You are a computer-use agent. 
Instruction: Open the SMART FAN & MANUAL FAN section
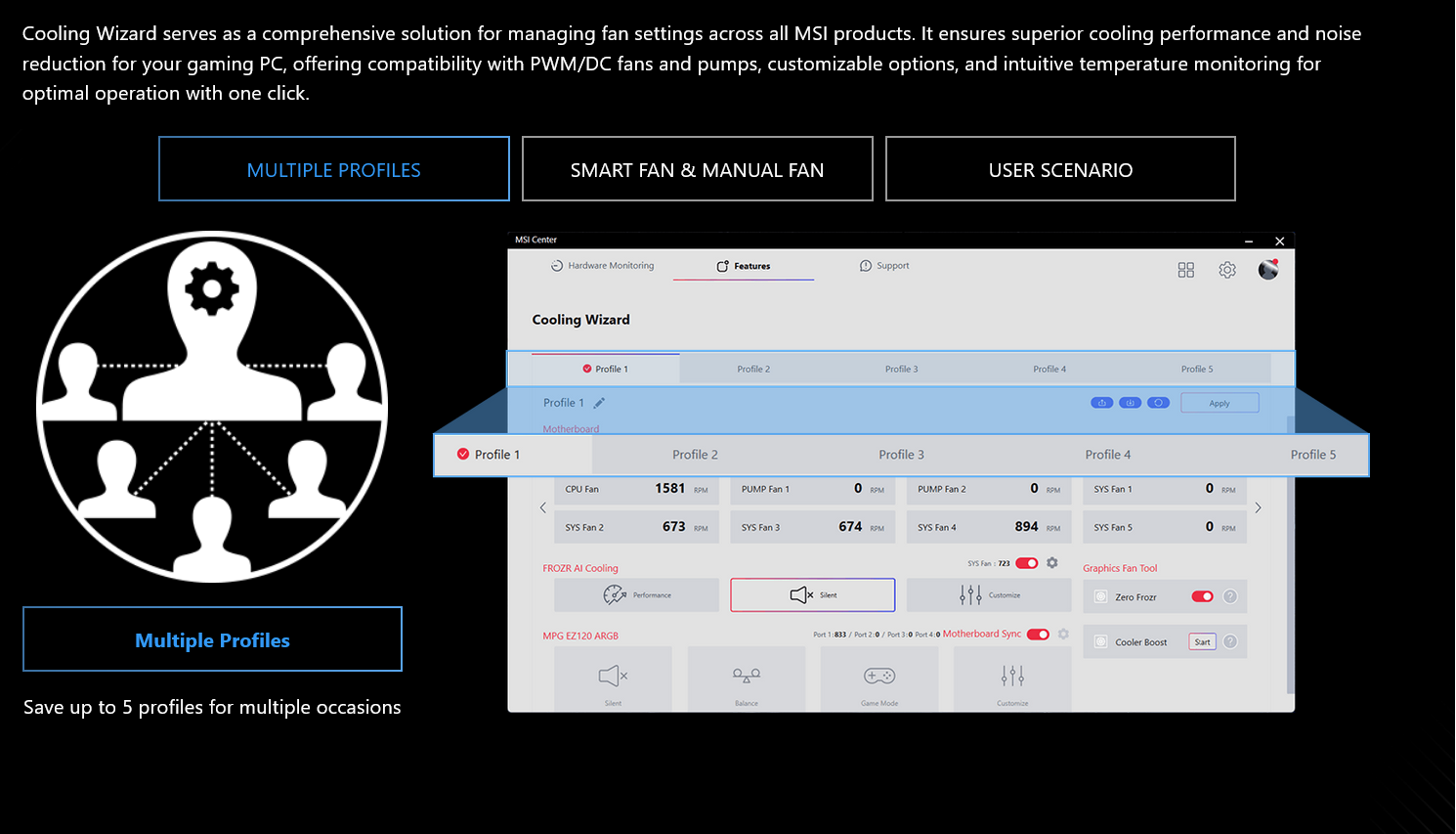697,169
